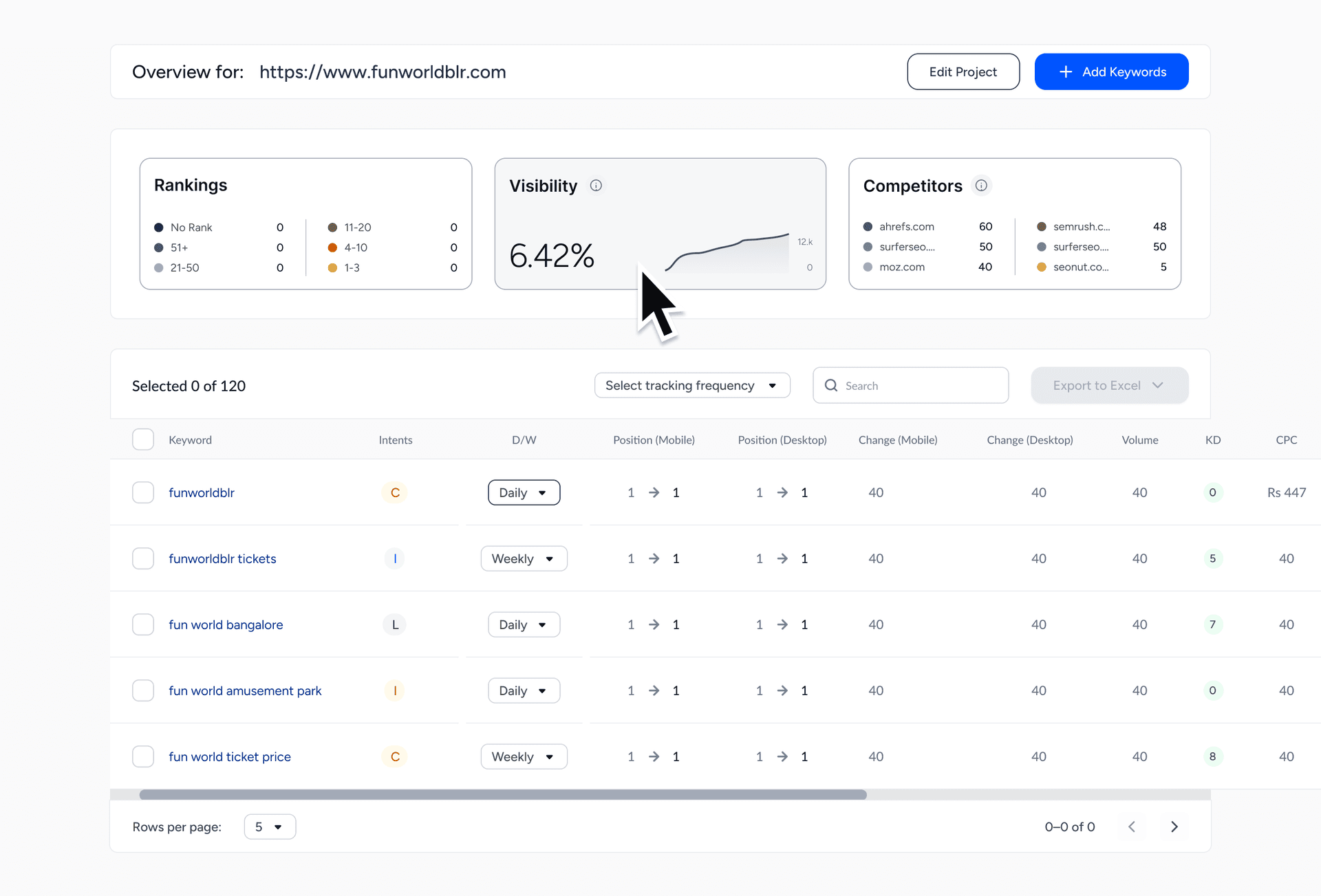Click the L intent badge for fun world bangalore
Viewport: 1321px width, 896px height.
395,624
